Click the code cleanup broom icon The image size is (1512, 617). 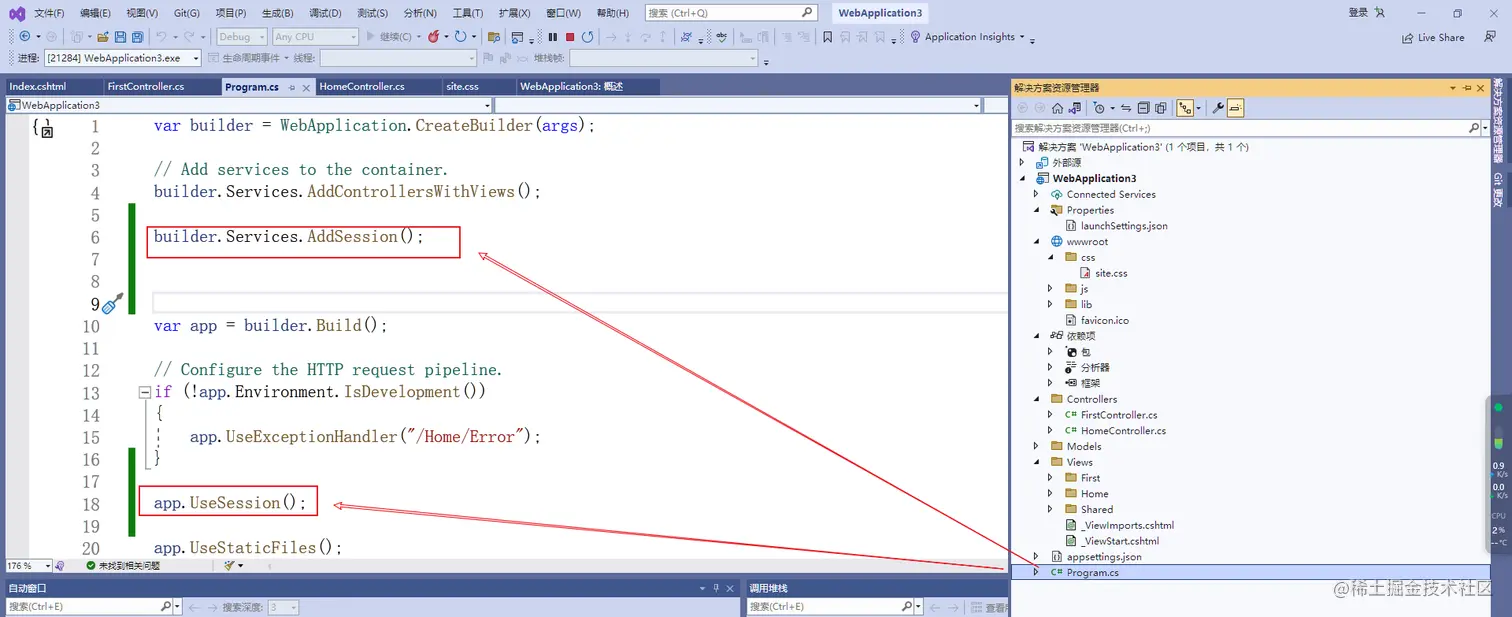[231, 565]
